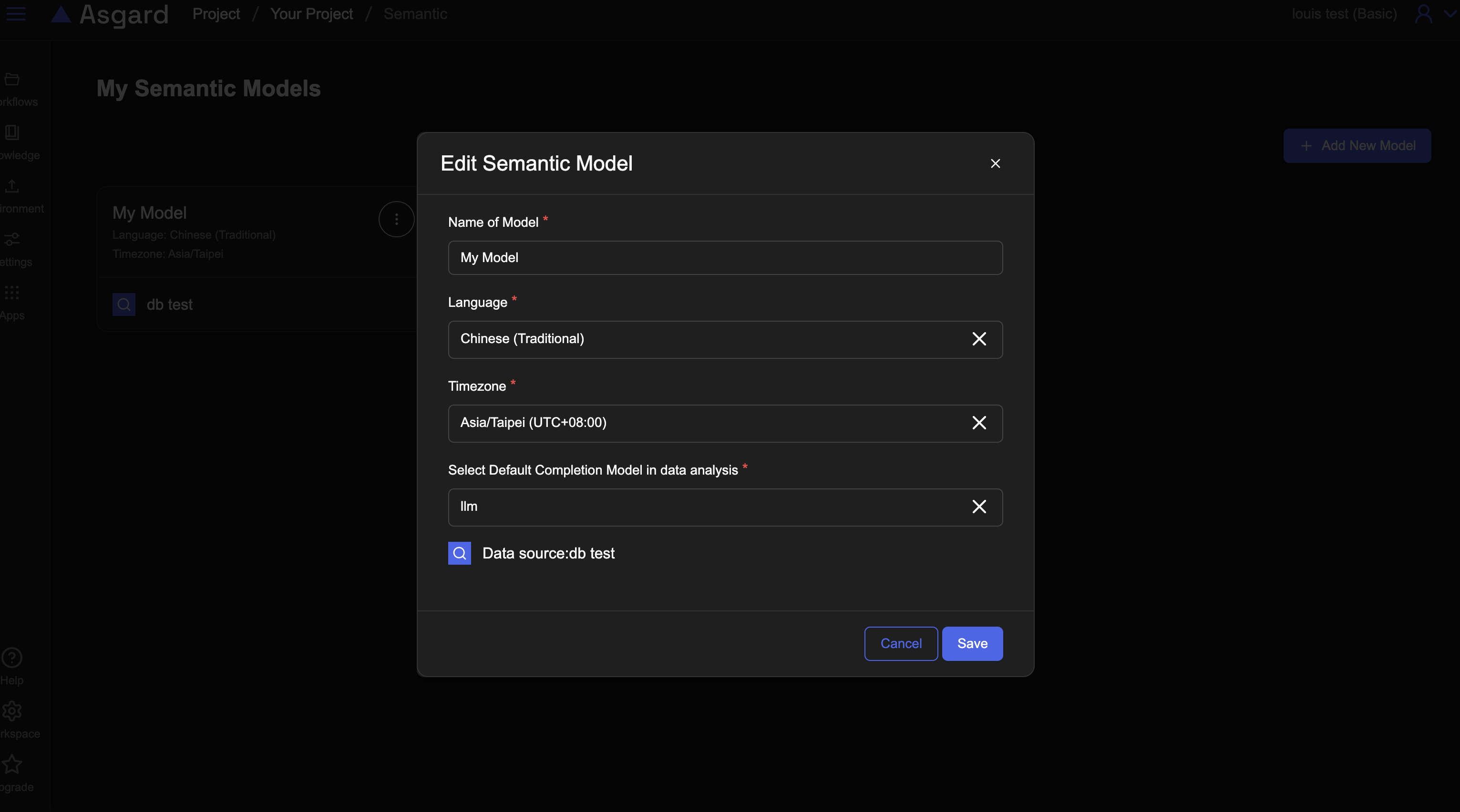Screen dimensions: 1460x812
Task: Click the Asgard logo
Action: tap(110, 14)
